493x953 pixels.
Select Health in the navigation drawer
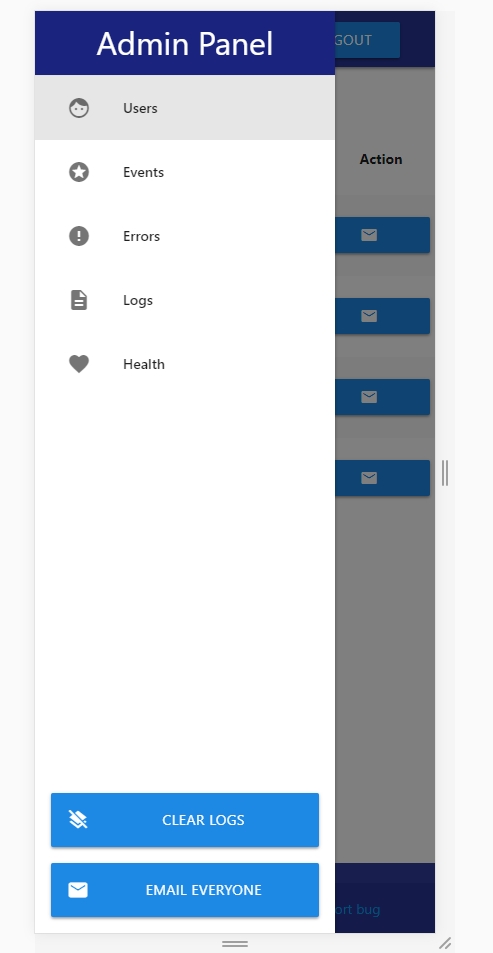(x=185, y=364)
